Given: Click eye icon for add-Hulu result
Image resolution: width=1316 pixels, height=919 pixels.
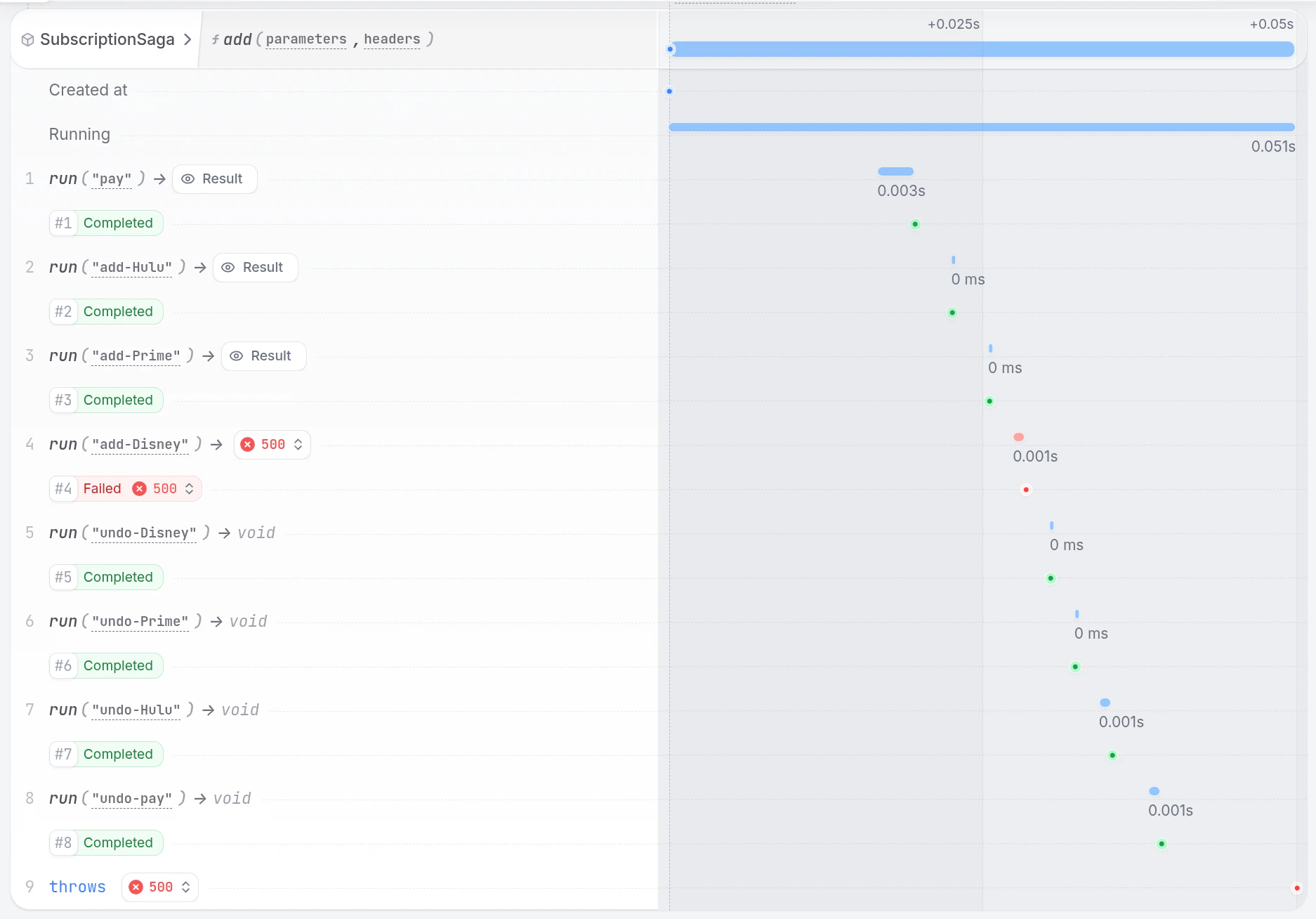Looking at the screenshot, I should [228, 268].
